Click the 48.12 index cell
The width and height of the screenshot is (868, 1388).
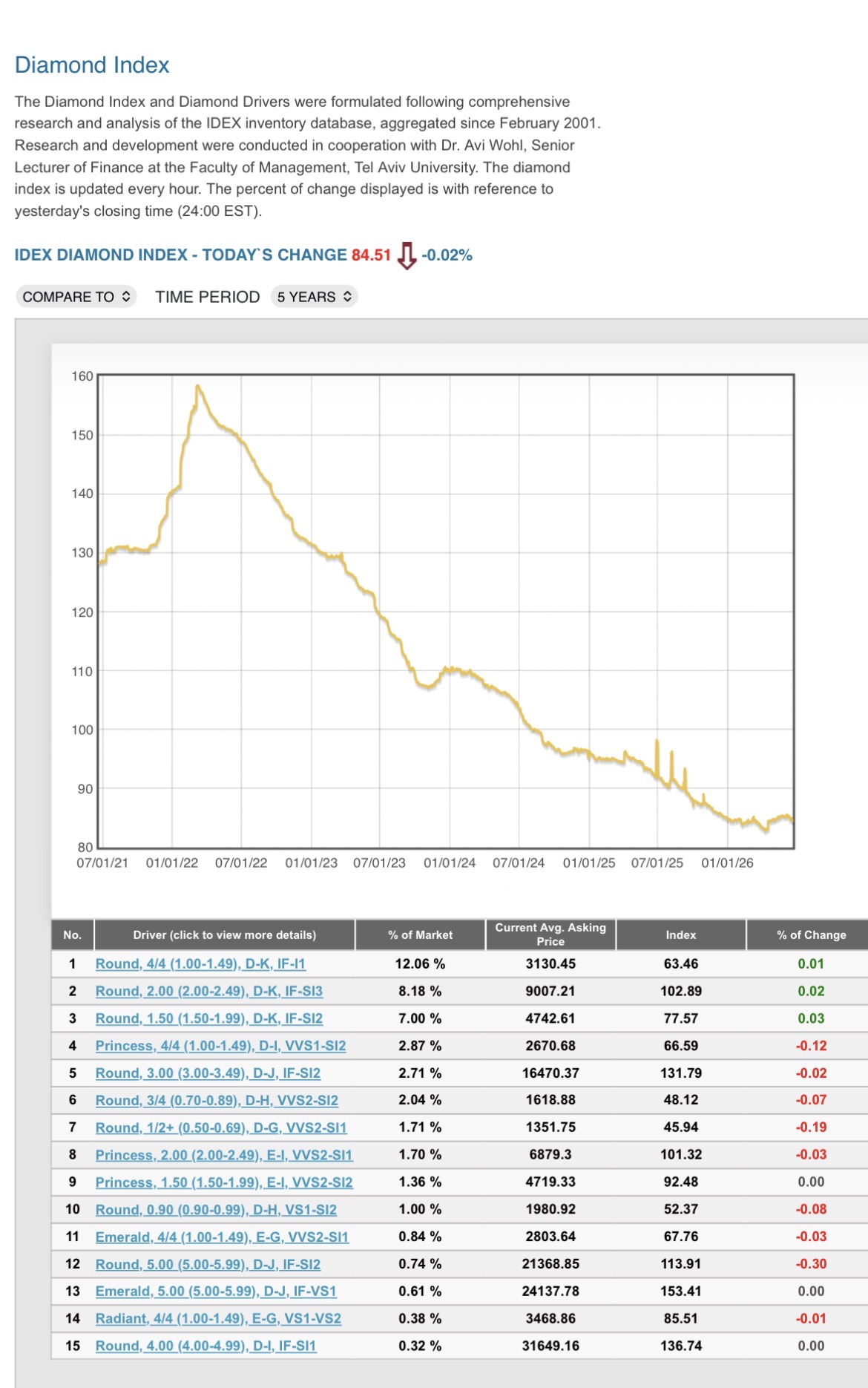pos(681,1101)
